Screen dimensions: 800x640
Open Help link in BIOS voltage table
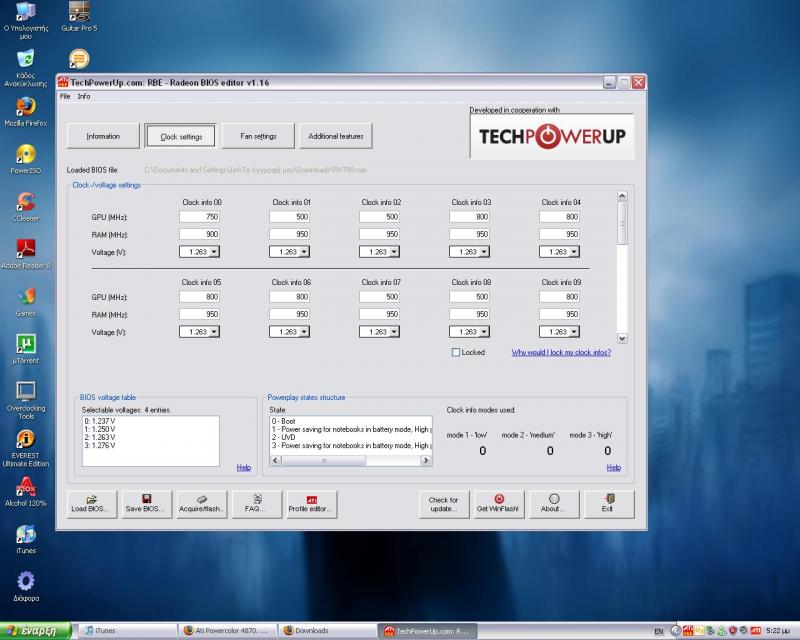pos(244,467)
